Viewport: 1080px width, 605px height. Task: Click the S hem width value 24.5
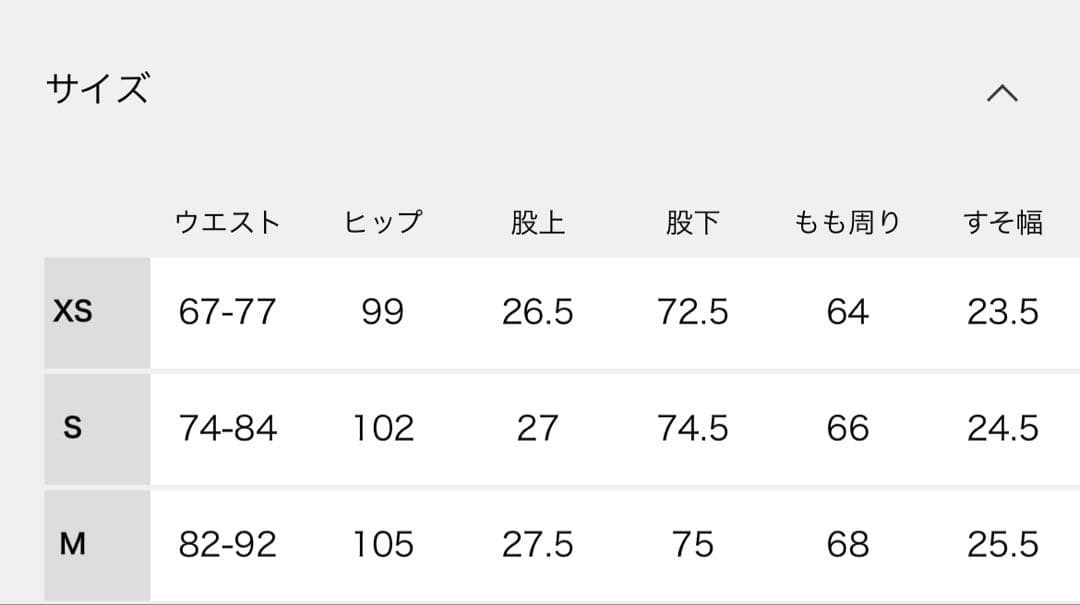pos(1003,429)
